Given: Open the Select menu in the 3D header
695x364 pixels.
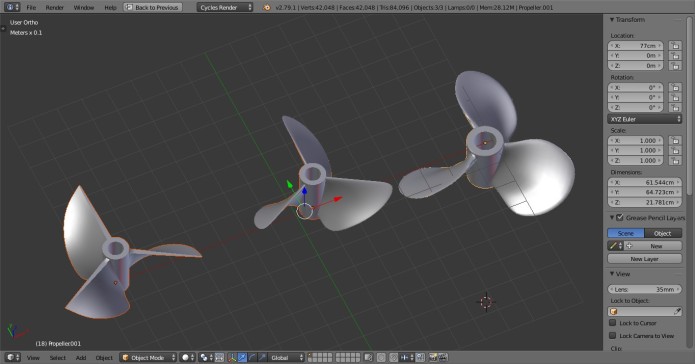Looking at the screenshot, I should [58, 357].
